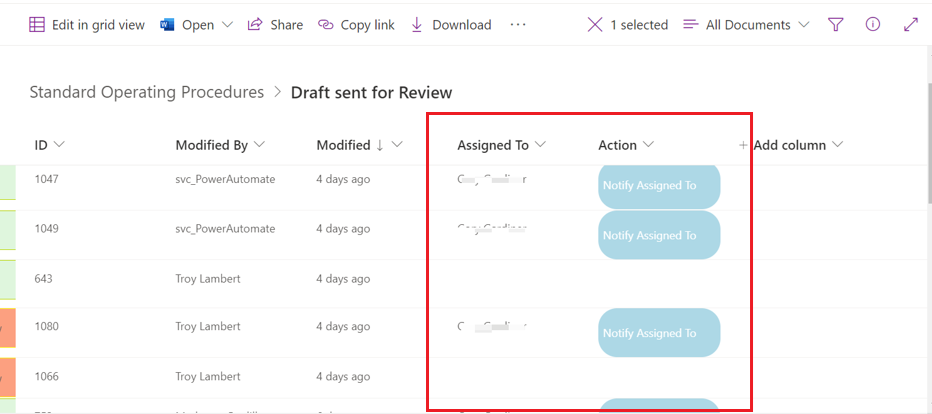
Task: Open the Assigned To column dropdown
Action: tap(540, 145)
